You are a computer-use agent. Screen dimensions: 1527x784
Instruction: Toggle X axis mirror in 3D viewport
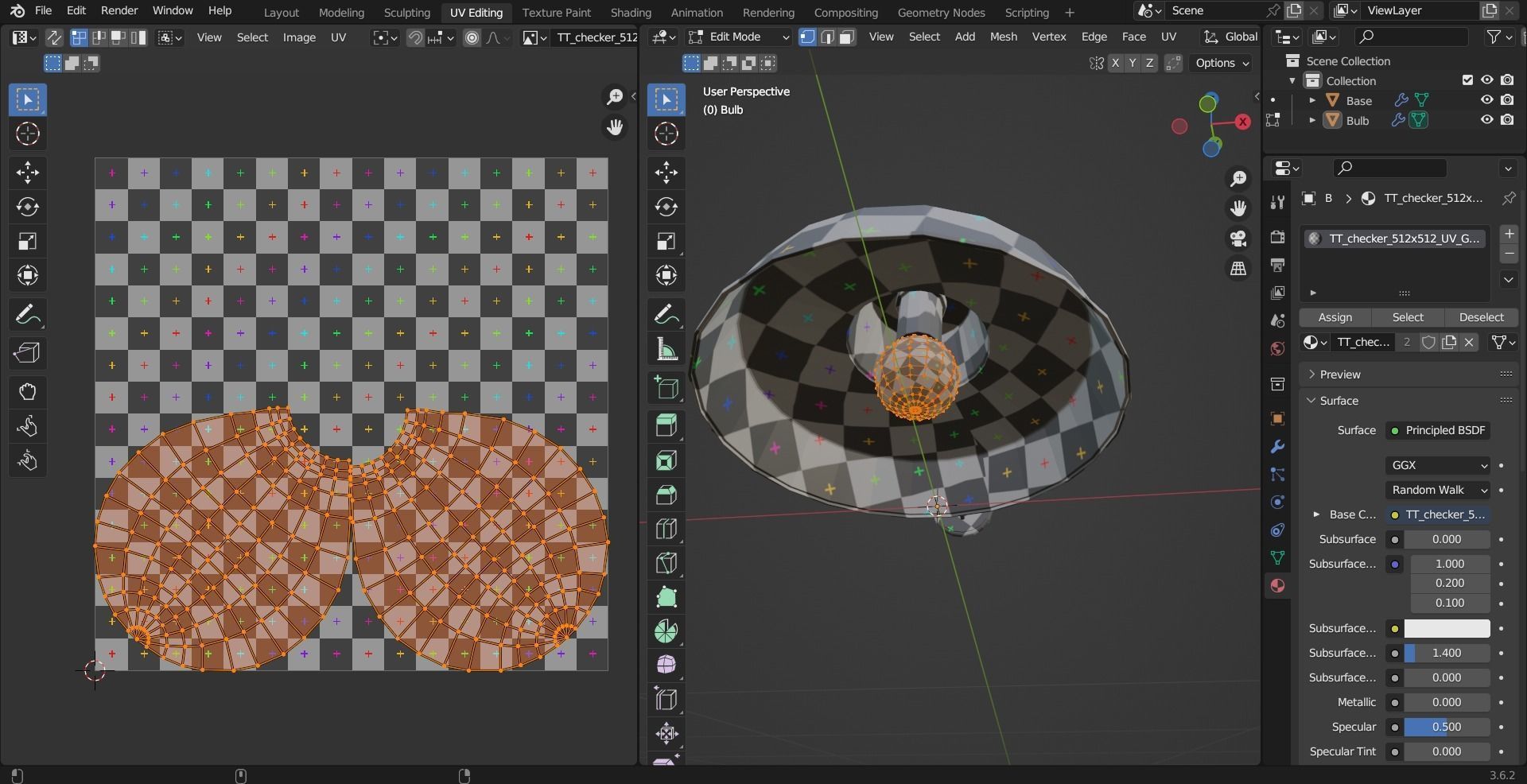(1115, 63)
